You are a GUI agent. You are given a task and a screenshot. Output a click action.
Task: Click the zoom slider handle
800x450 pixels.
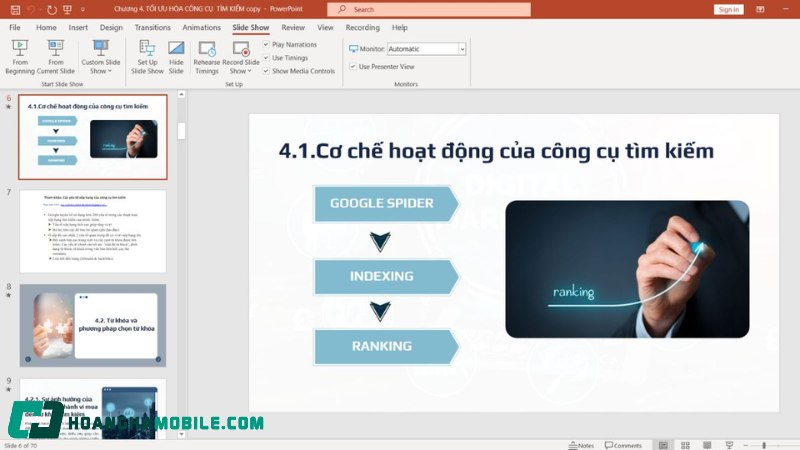(x=764, y=445)
